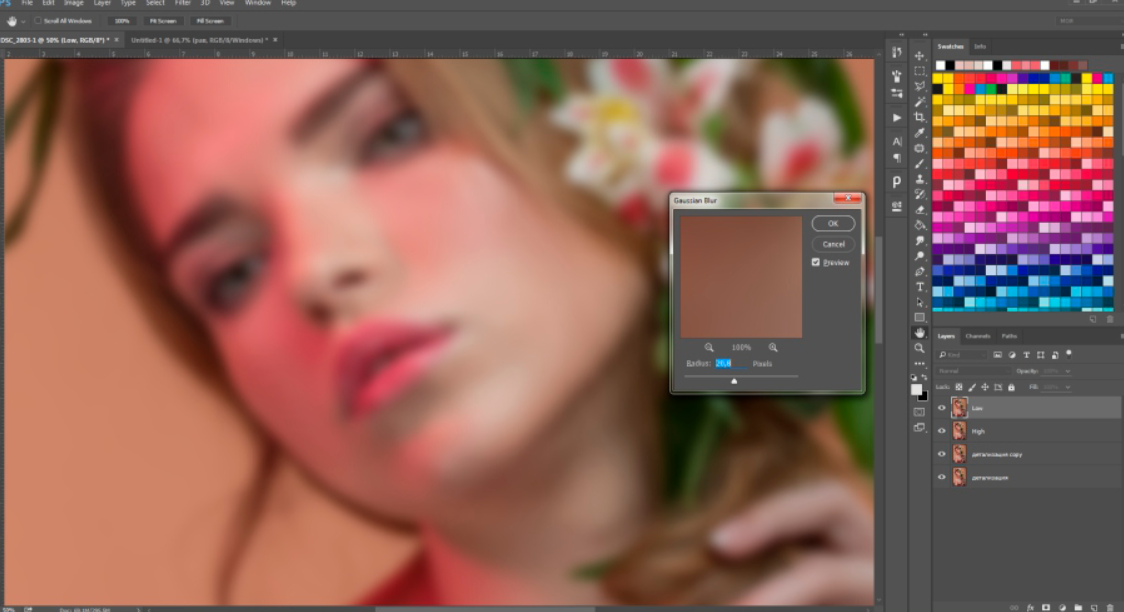
Task: Open the Edit Toolbar three-dots button
Action: [x=920, y=363]
